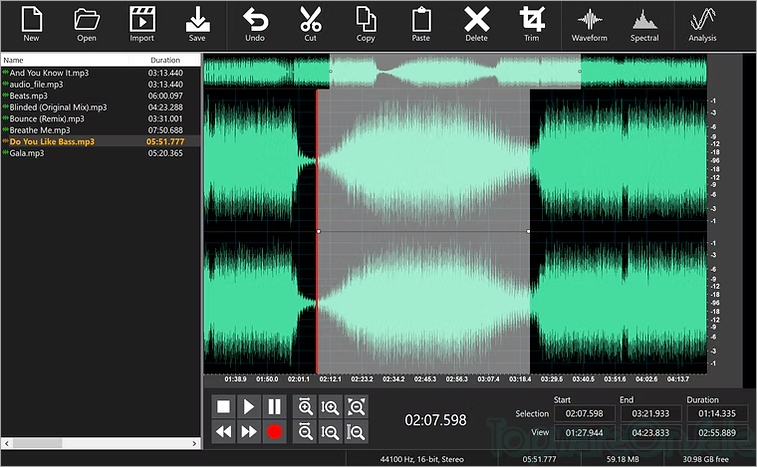Click the 06:00.097 duration of Beats.mp3
The height and width of the screenshot is (467, 757).
(x=165, y=96)
